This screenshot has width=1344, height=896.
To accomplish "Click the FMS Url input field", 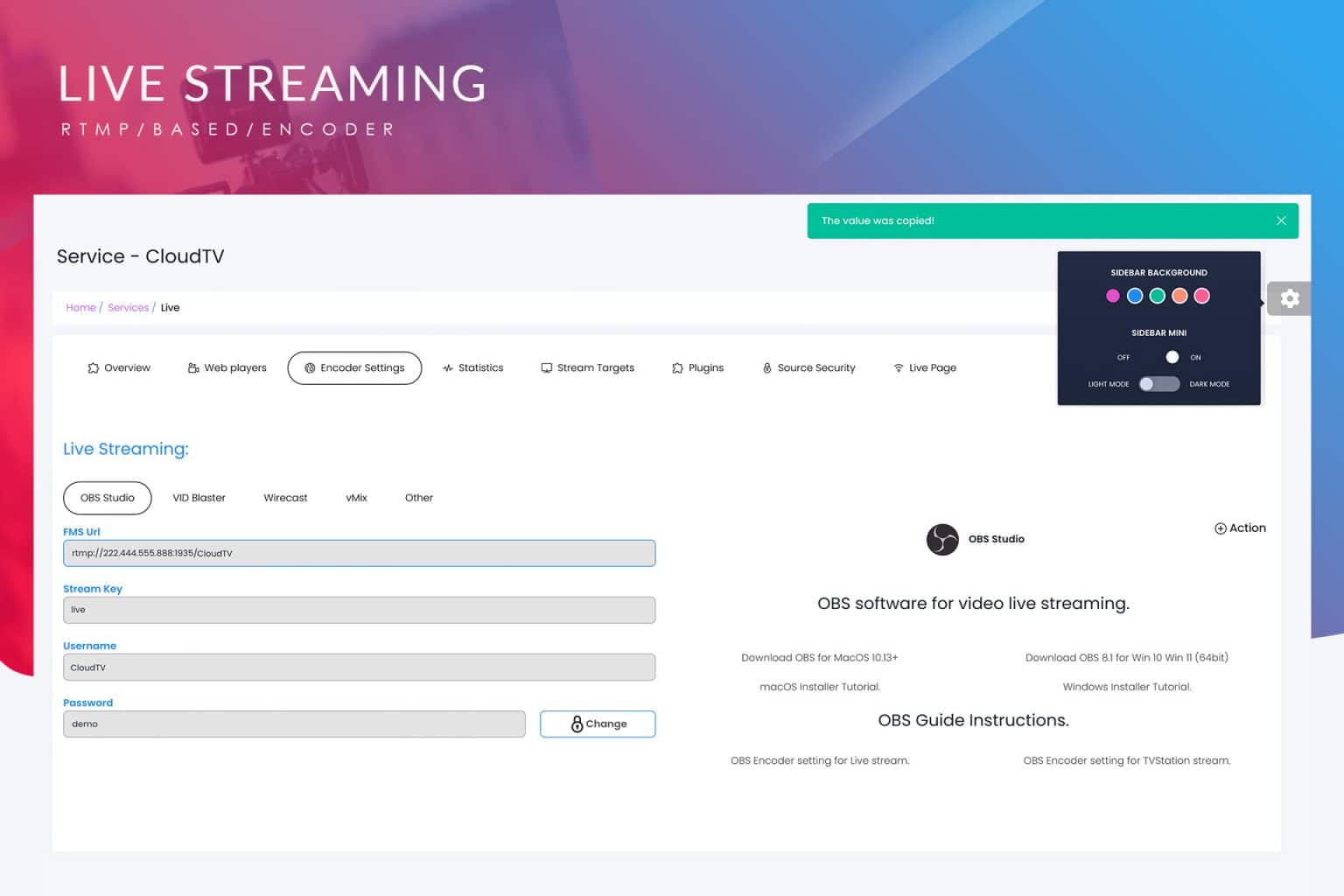I will (359, 553).
